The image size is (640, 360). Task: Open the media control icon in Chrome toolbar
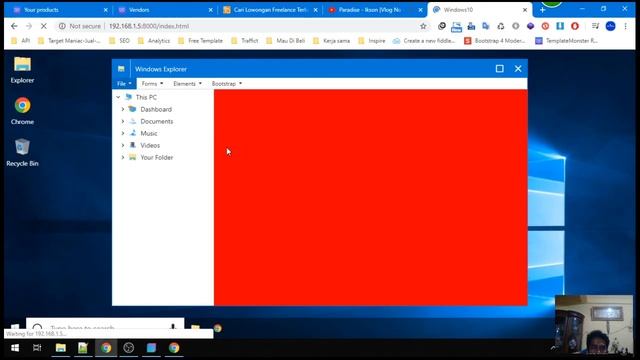click(x=596, y=26)
